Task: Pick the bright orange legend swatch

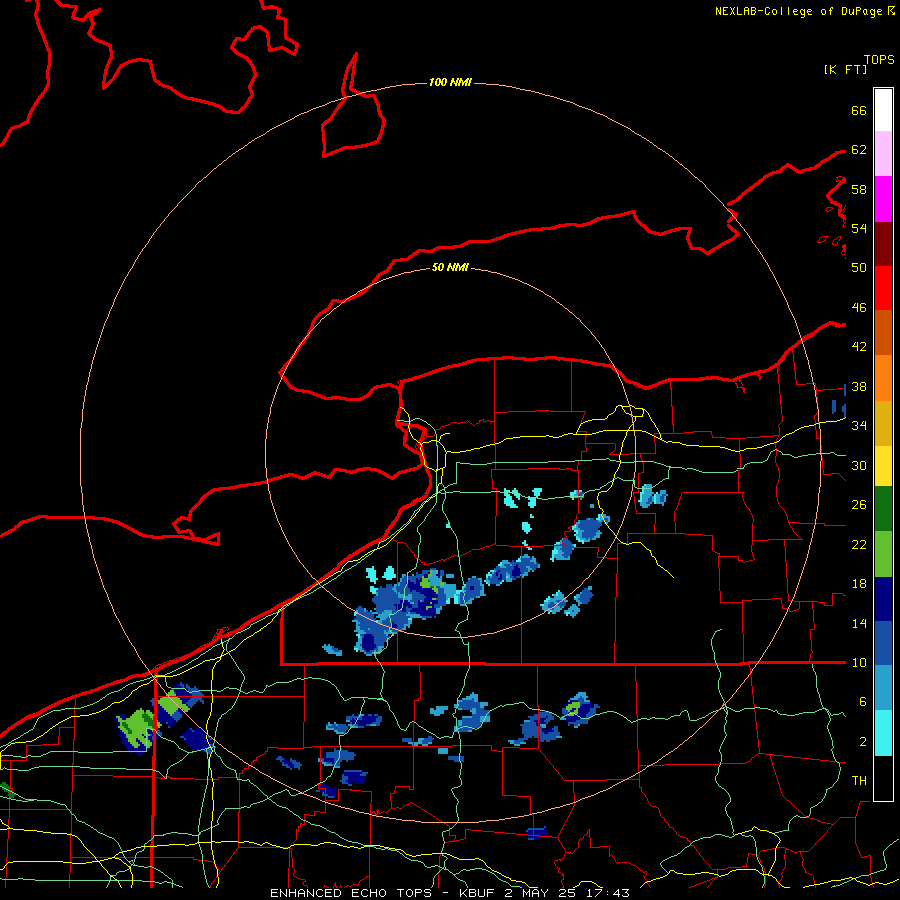Action: point(883,378)
